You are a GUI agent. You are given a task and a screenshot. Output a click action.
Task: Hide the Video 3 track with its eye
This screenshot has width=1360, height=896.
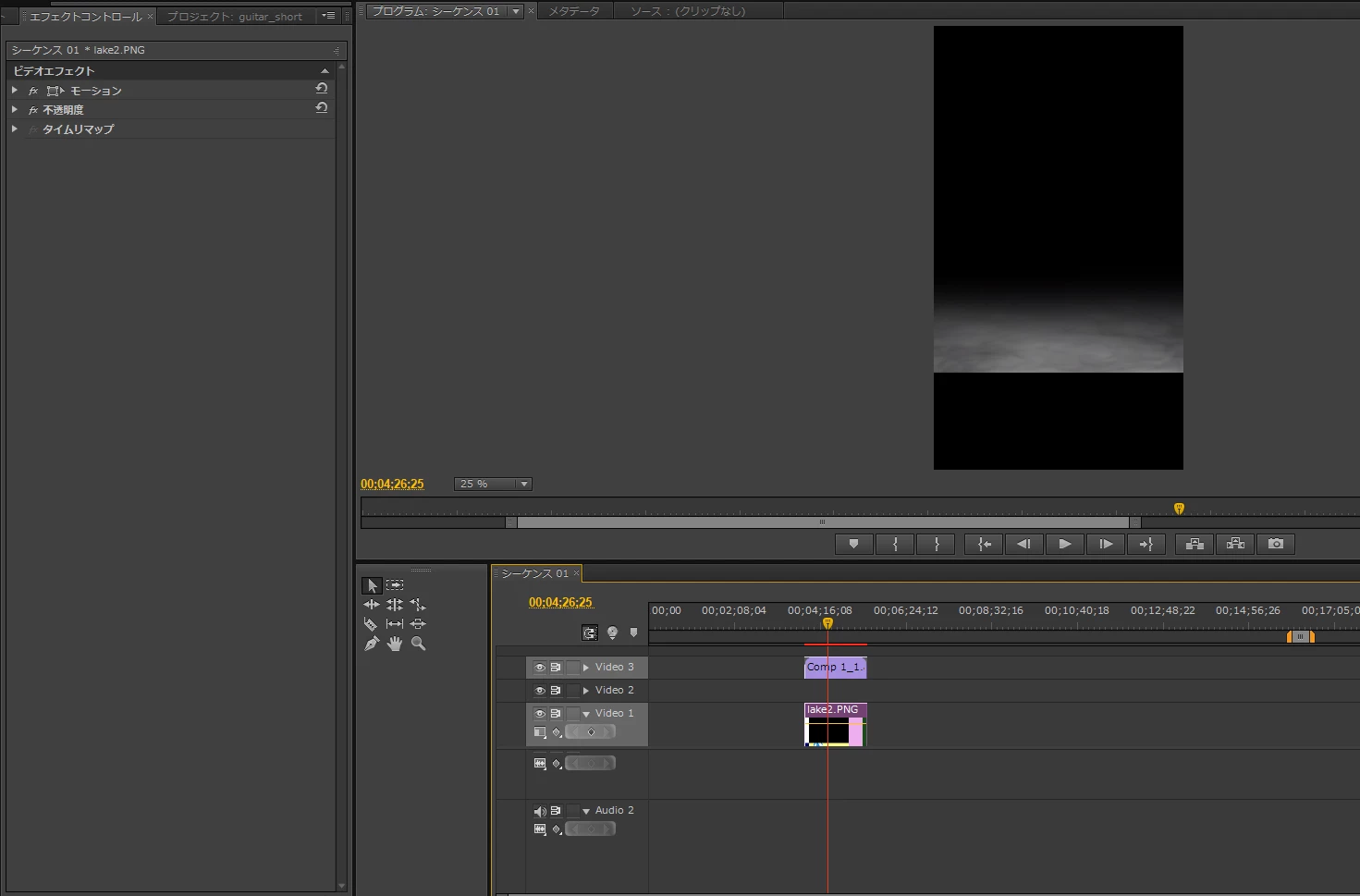click(x=540, y=668)
